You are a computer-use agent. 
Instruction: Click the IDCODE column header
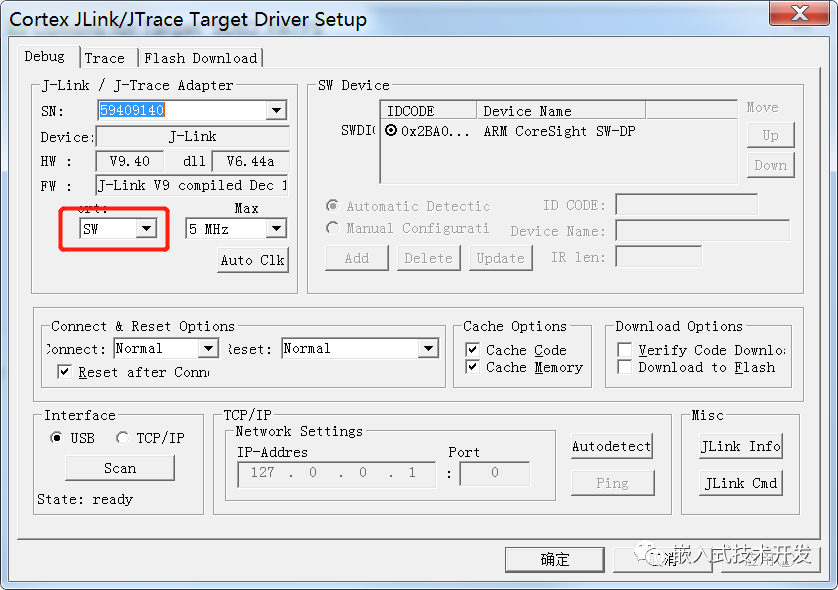tap(429, 111)
